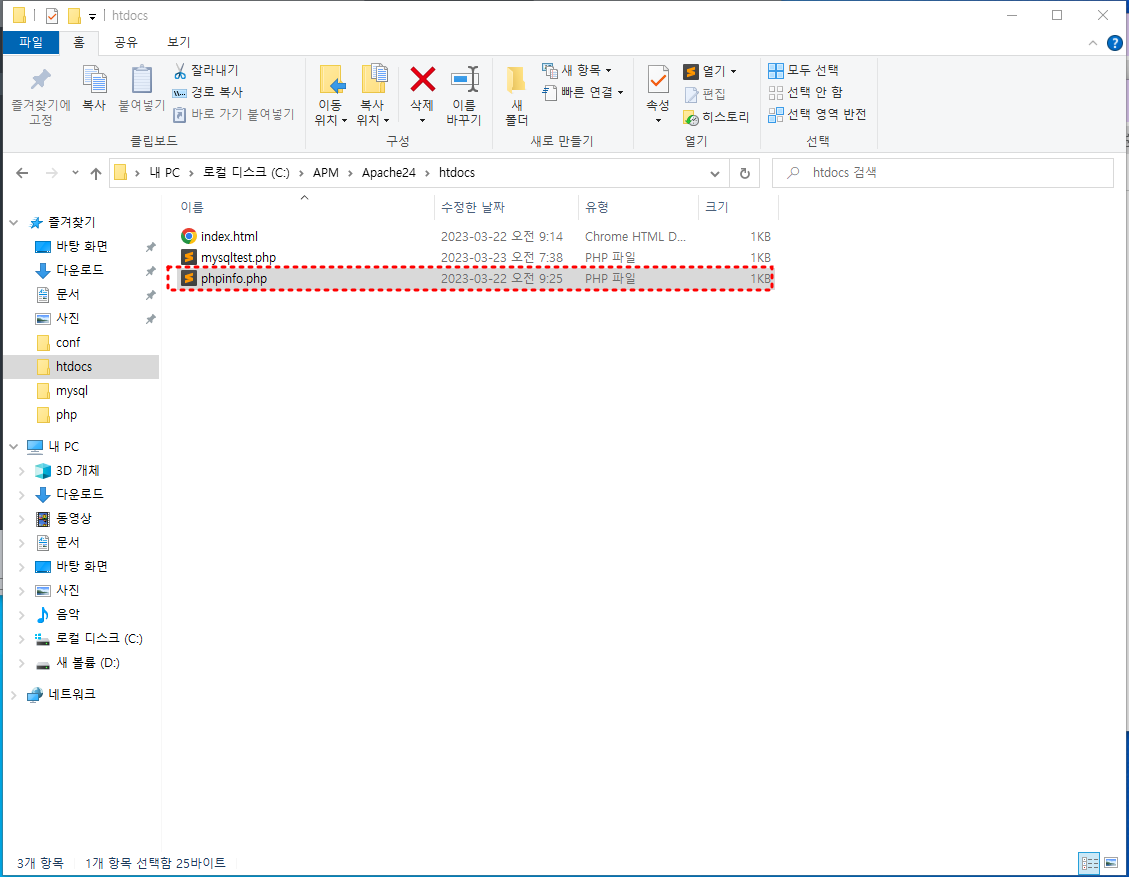This screenshot has width=1129, height=877.
Task: Go back with the left arrow
Action: click(22, 173)
